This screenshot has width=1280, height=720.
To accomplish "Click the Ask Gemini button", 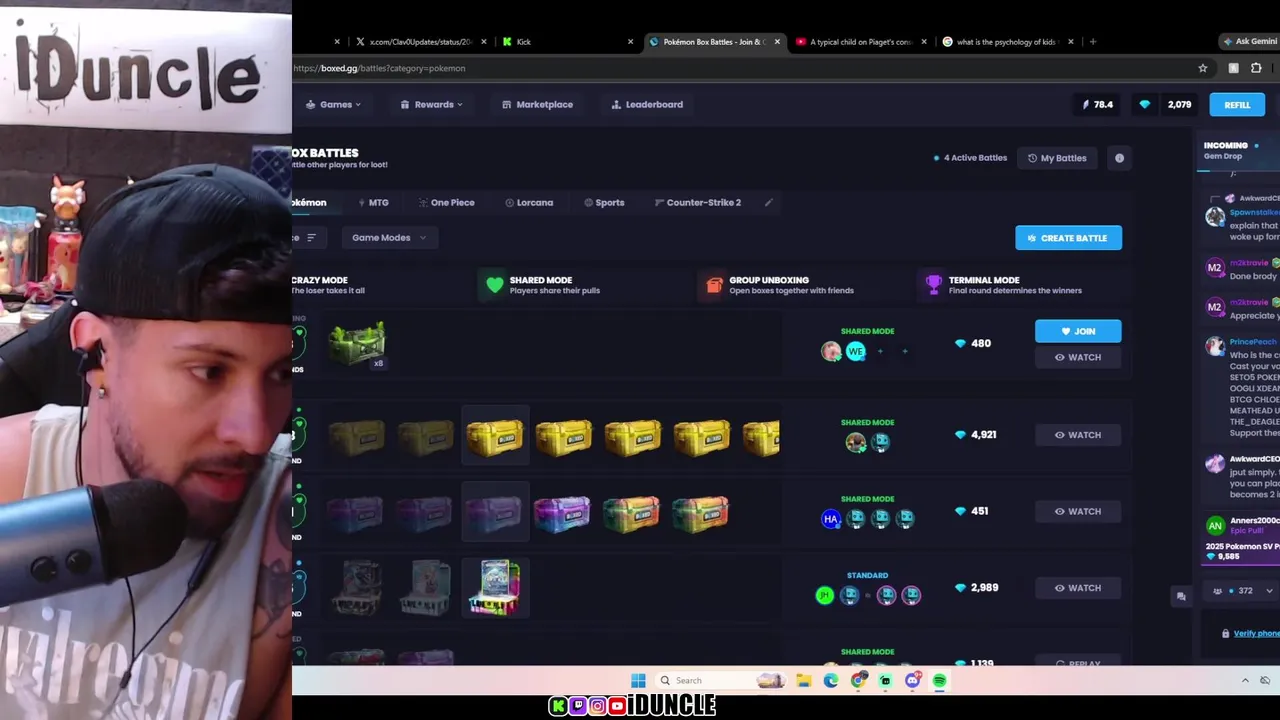I will (x=1249, y=42).
